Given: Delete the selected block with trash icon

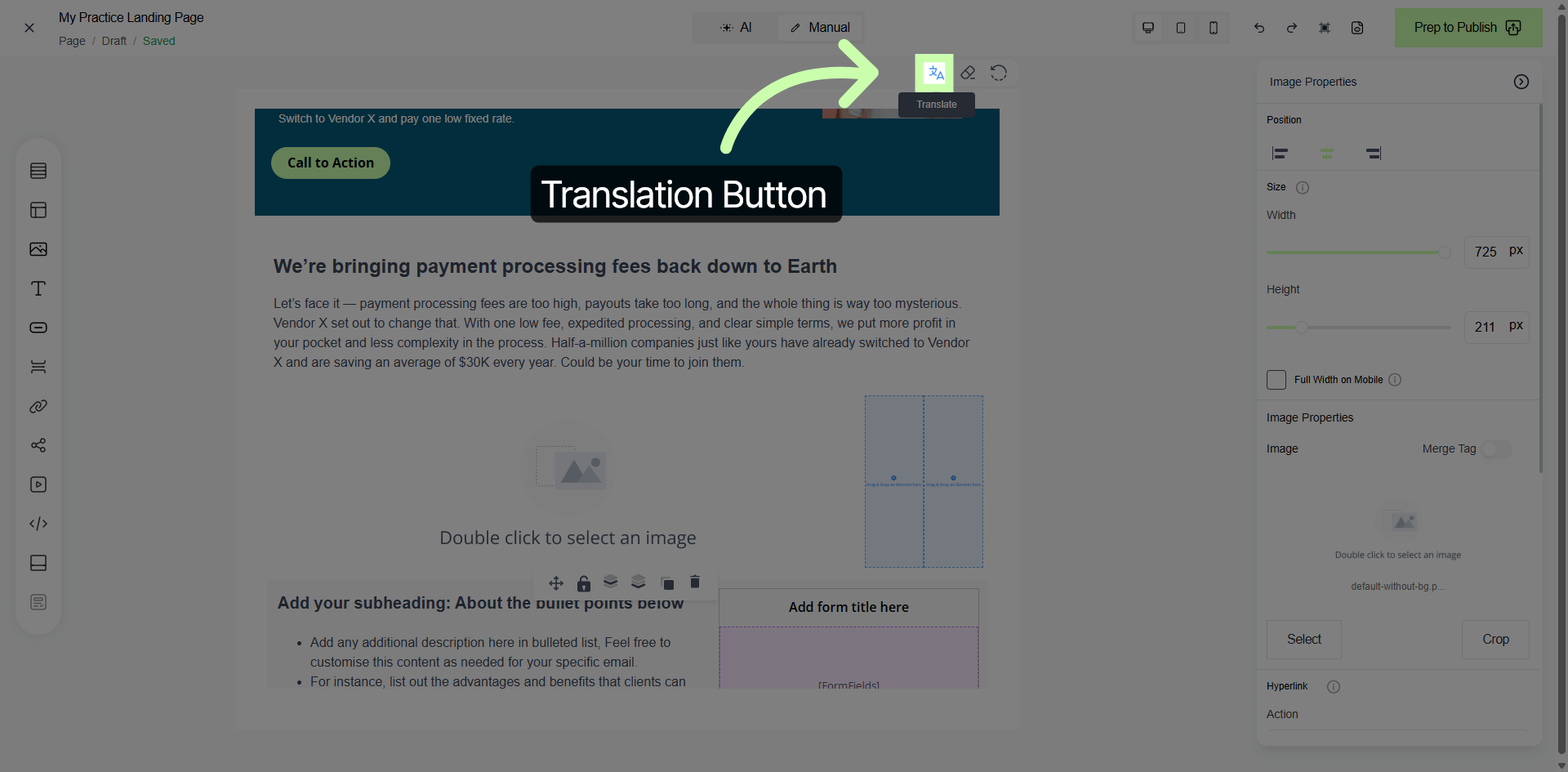Looking at the screenshot, I should point(695,582).
